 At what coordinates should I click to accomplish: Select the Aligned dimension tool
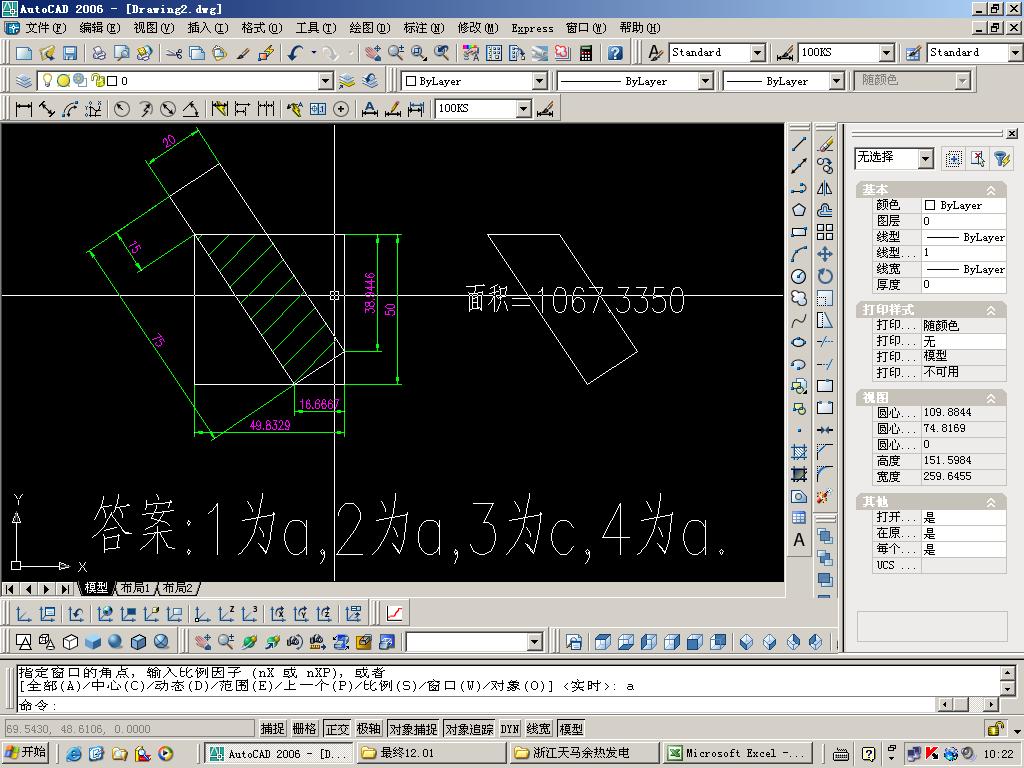[x=47, y=109]
